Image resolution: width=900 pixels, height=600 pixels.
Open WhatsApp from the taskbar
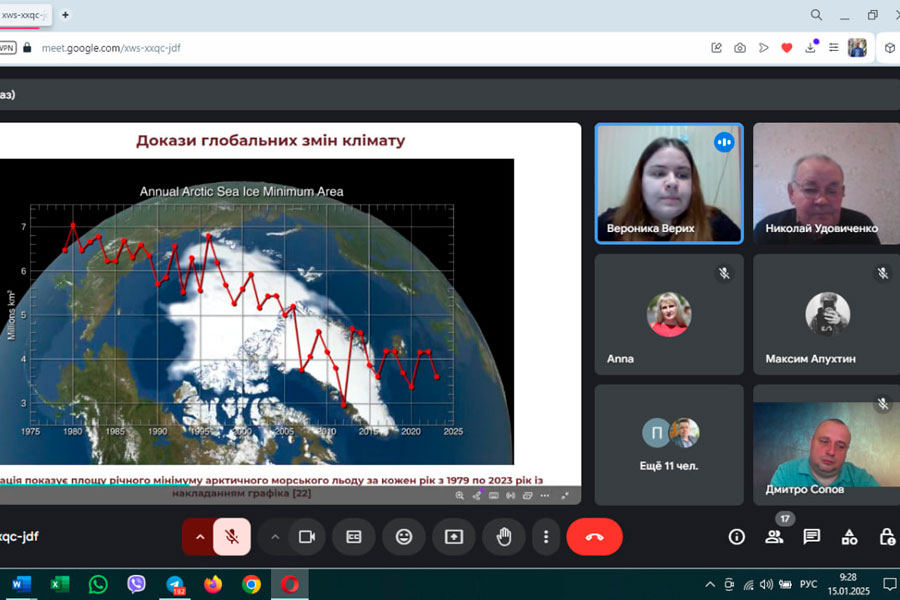98,584
